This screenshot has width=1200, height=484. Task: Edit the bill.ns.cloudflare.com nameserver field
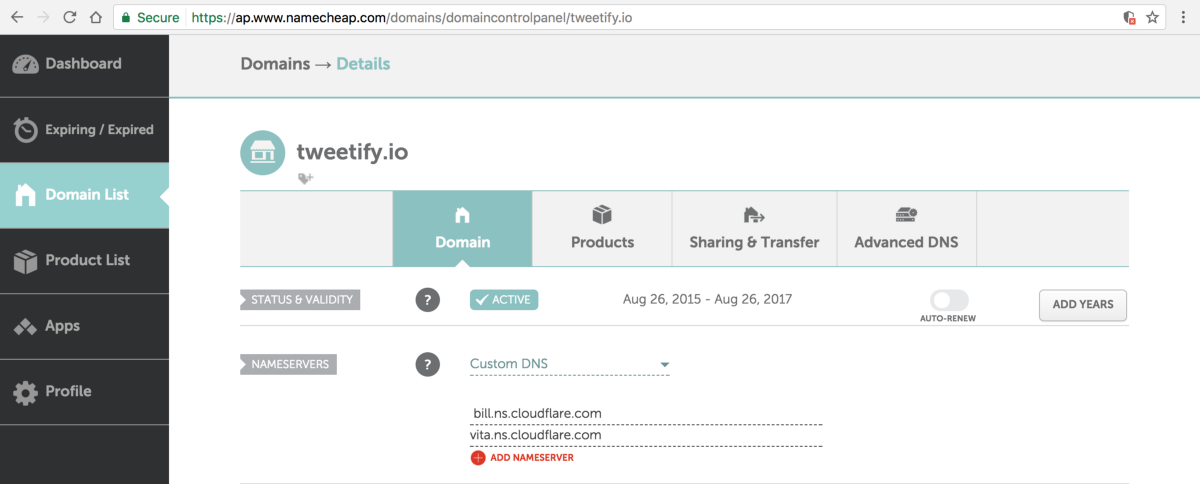646,413
